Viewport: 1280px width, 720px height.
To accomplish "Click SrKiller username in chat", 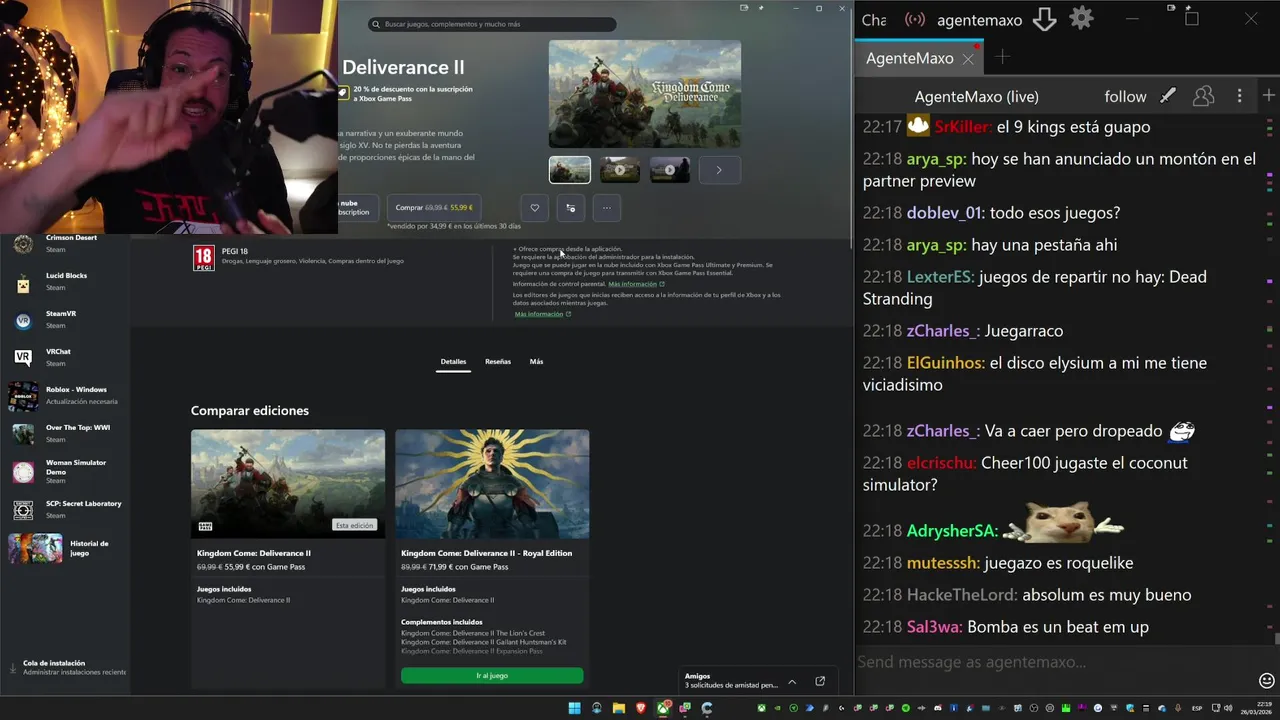I will coord(963,127).
